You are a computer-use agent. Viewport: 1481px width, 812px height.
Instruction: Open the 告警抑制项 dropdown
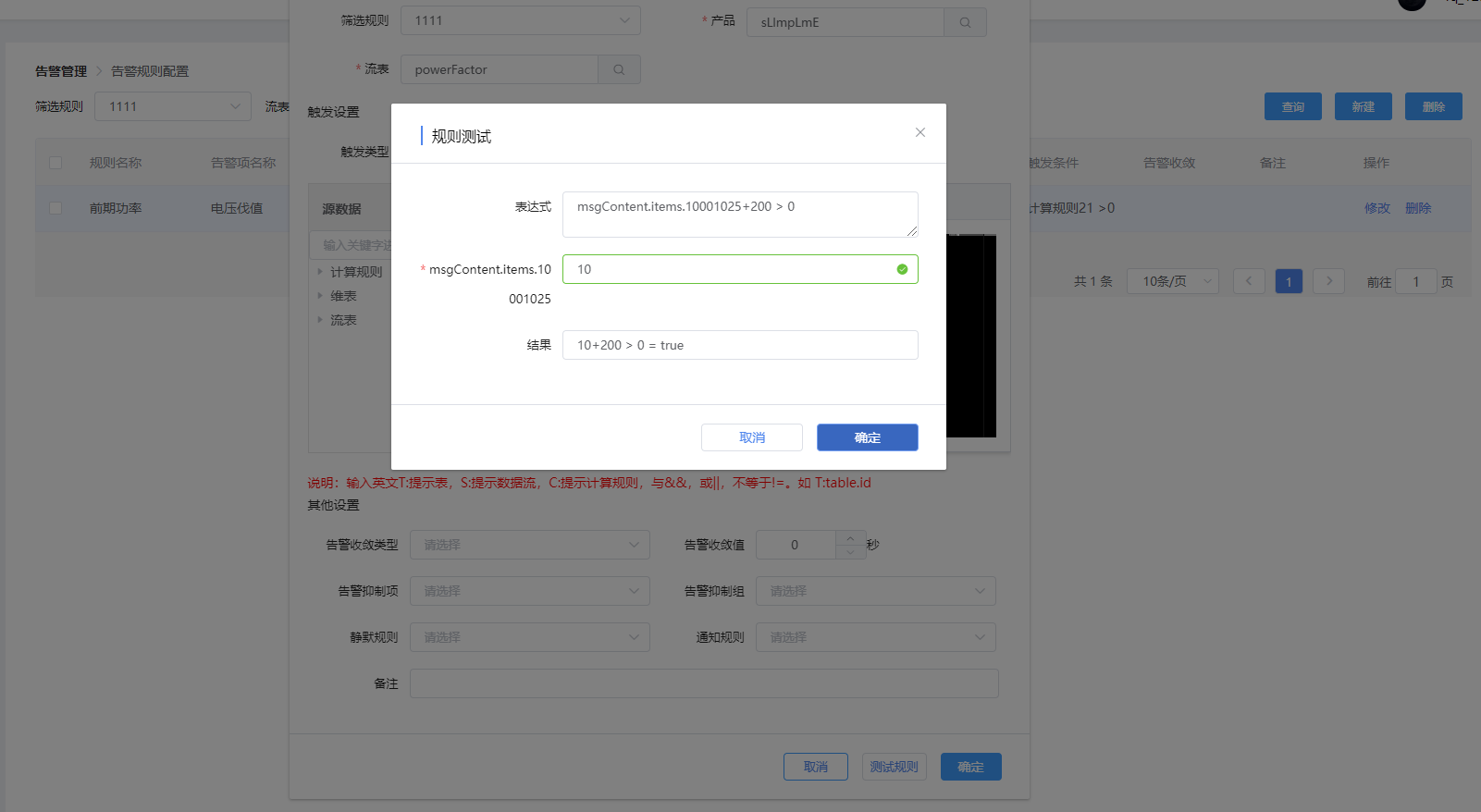point(529,591)
